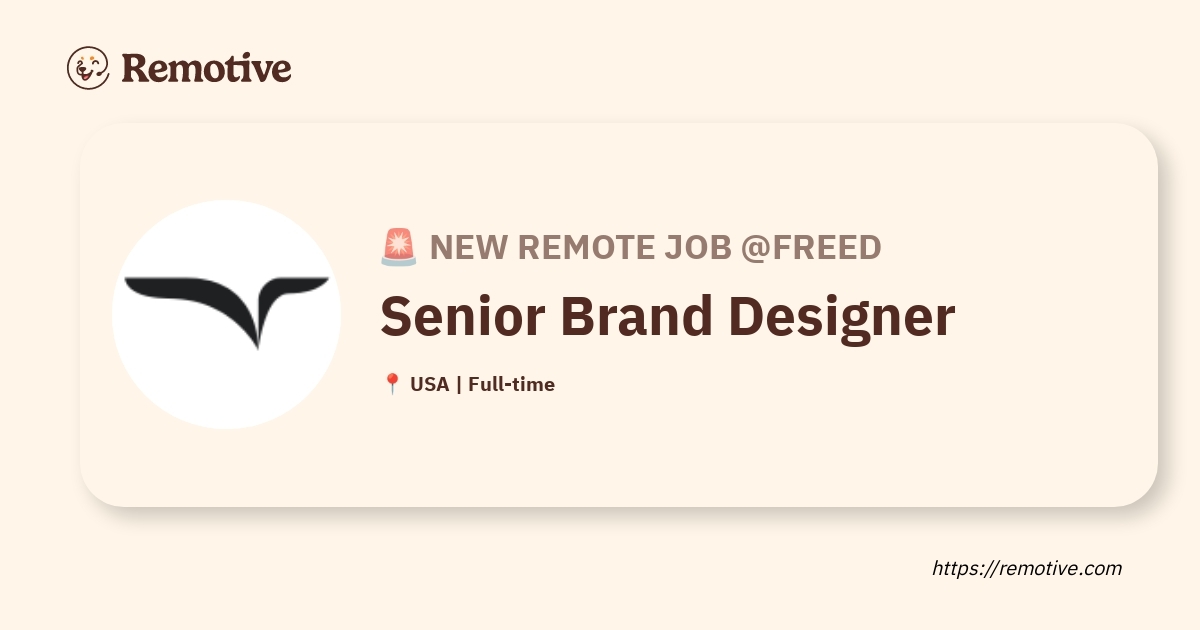The image size is (1200, 630).
Task: Click the Remotive mascot face icon
Action: (x=88, y=68)
